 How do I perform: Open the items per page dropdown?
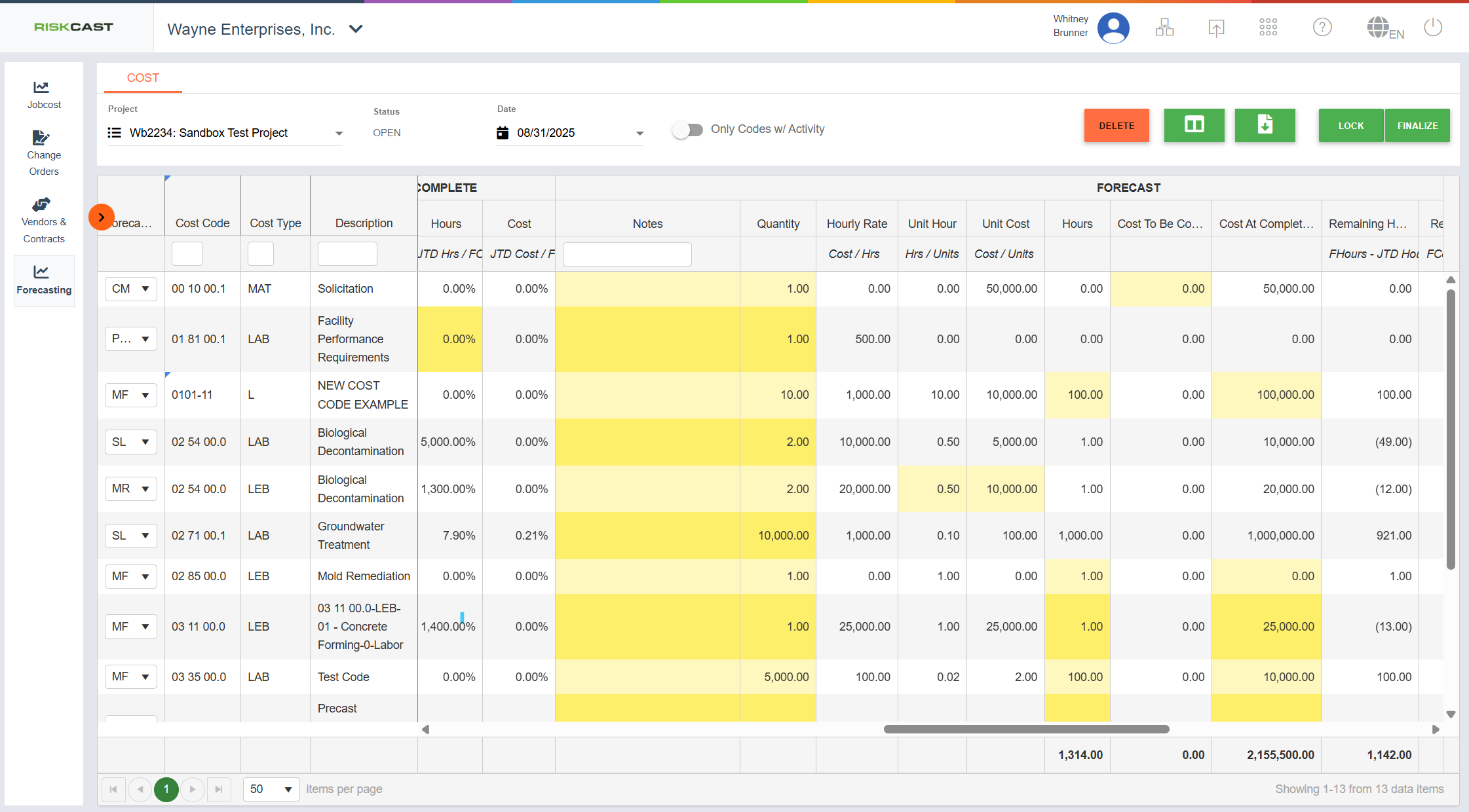pyautogui.click(x=271, y=789)
